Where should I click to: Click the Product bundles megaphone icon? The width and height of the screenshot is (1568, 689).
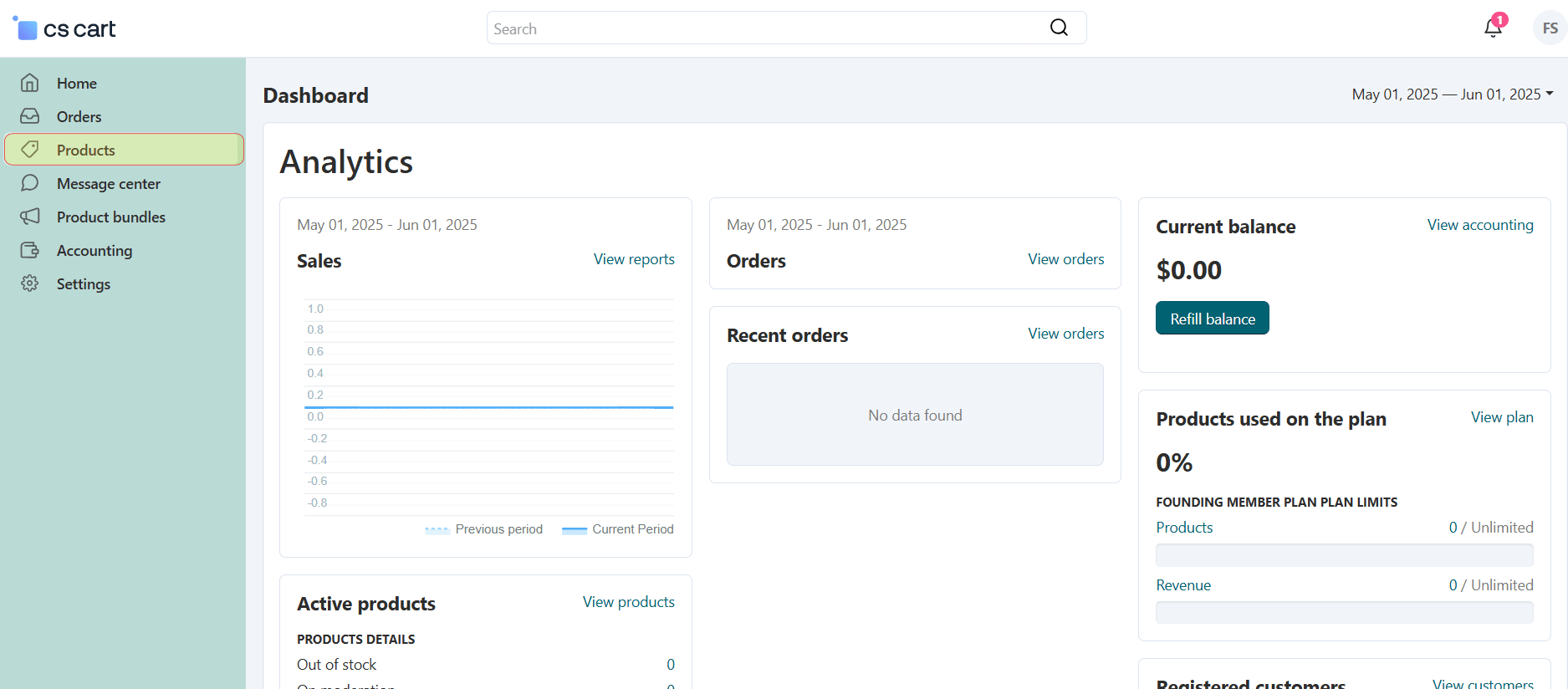pos(30,217)
